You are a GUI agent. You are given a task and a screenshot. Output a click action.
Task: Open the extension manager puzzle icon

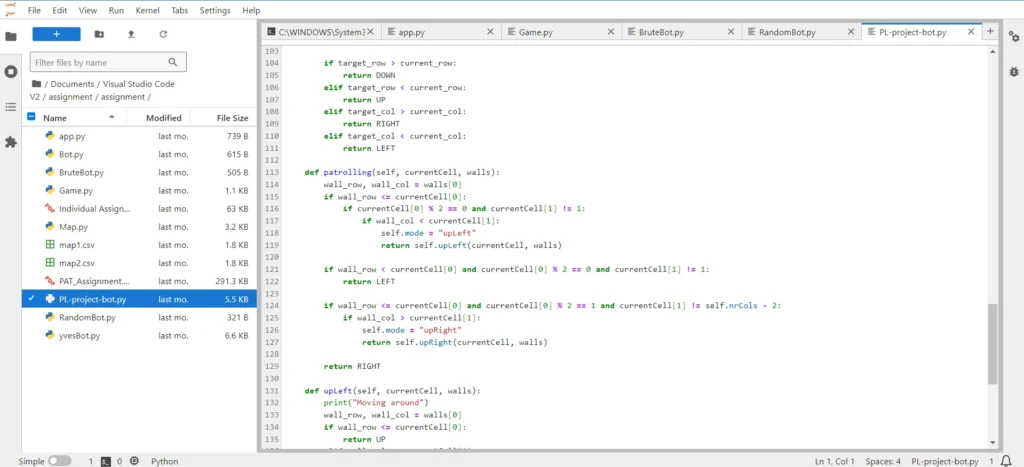(11, 142)
